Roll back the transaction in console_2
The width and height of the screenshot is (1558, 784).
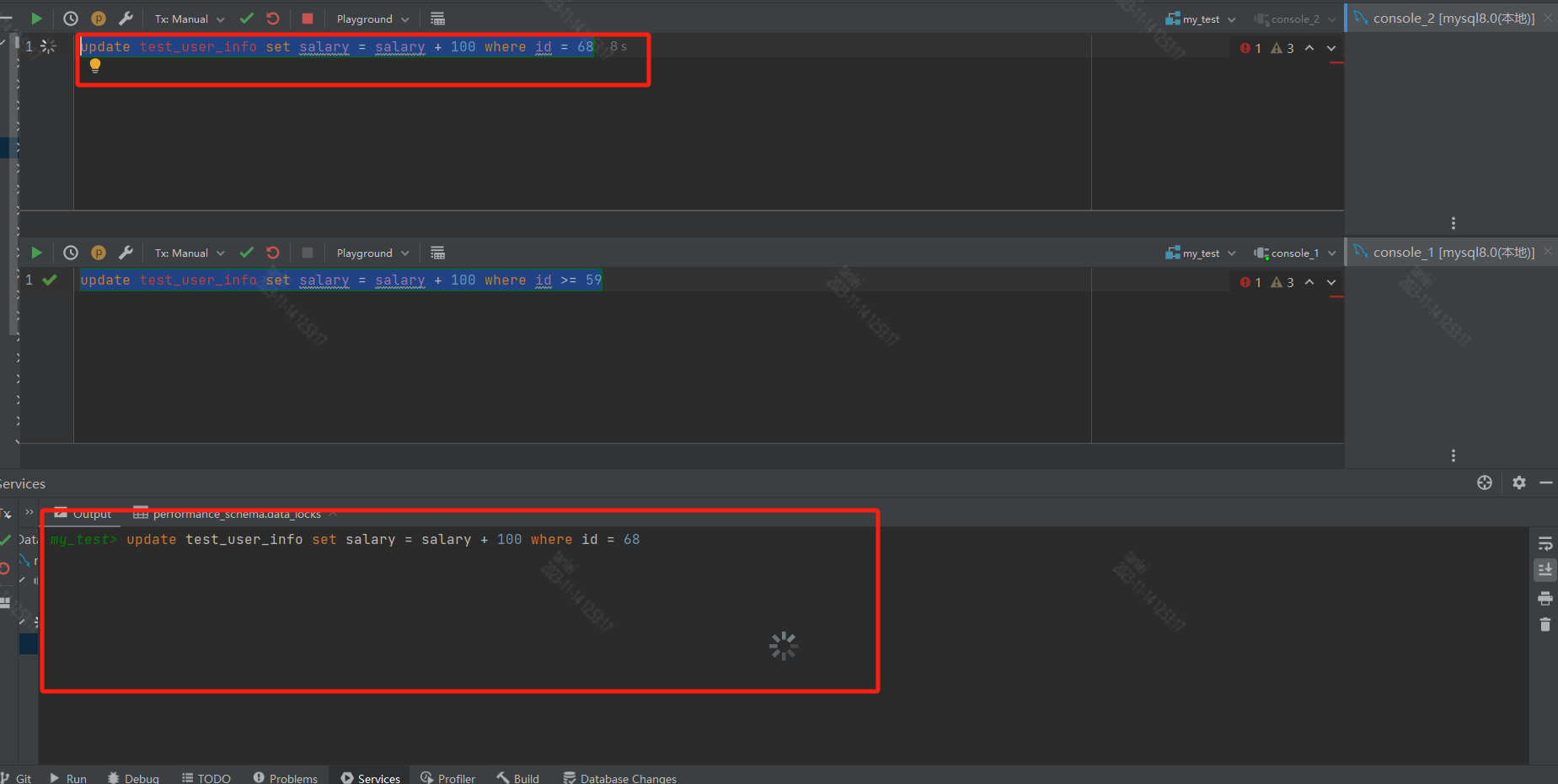tap(273, 19)
